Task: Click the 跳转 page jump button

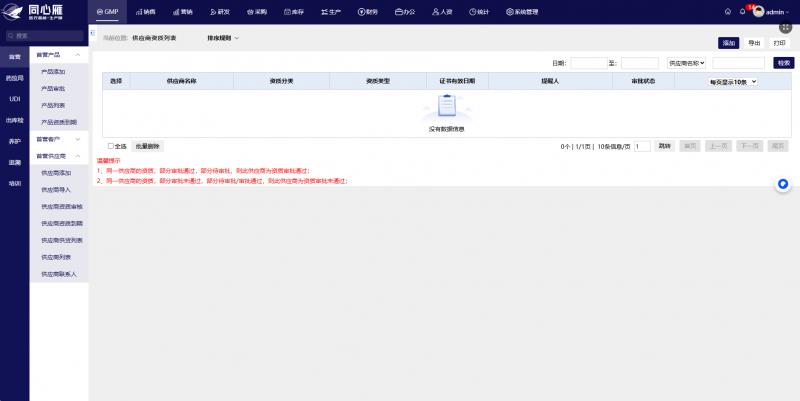Action: [664, 146]
